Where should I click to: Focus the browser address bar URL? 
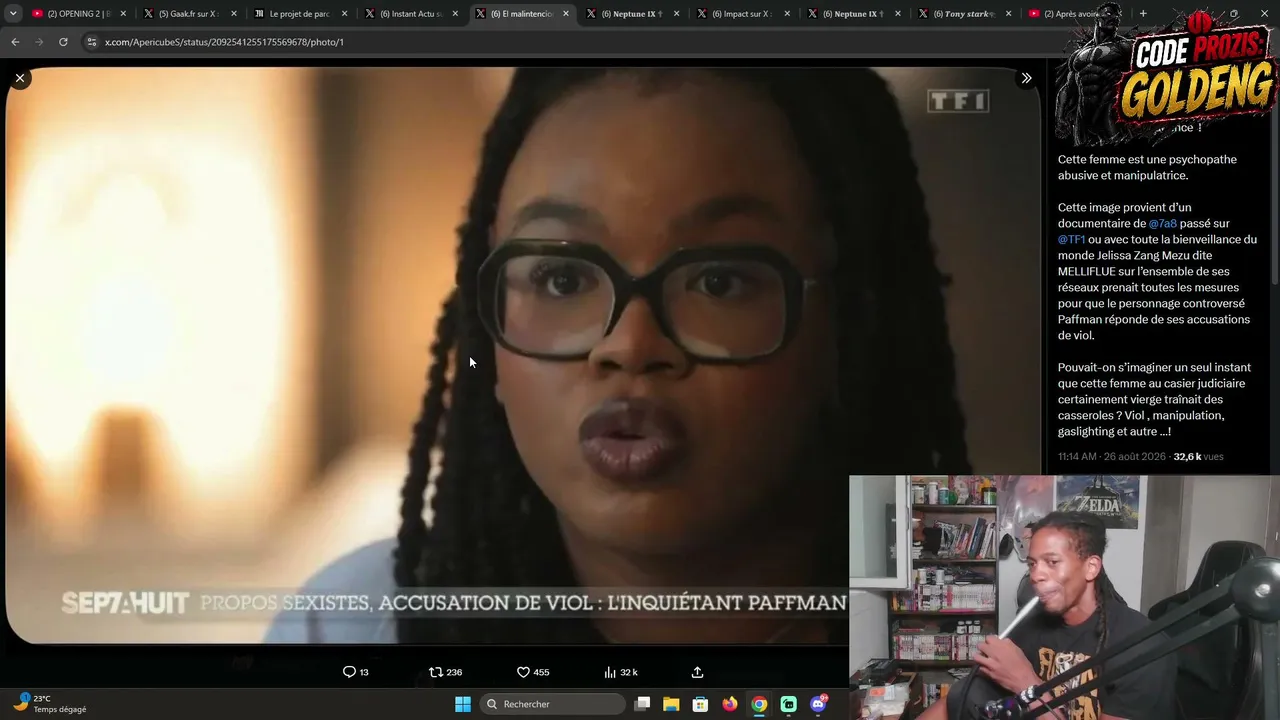point(224,42)
